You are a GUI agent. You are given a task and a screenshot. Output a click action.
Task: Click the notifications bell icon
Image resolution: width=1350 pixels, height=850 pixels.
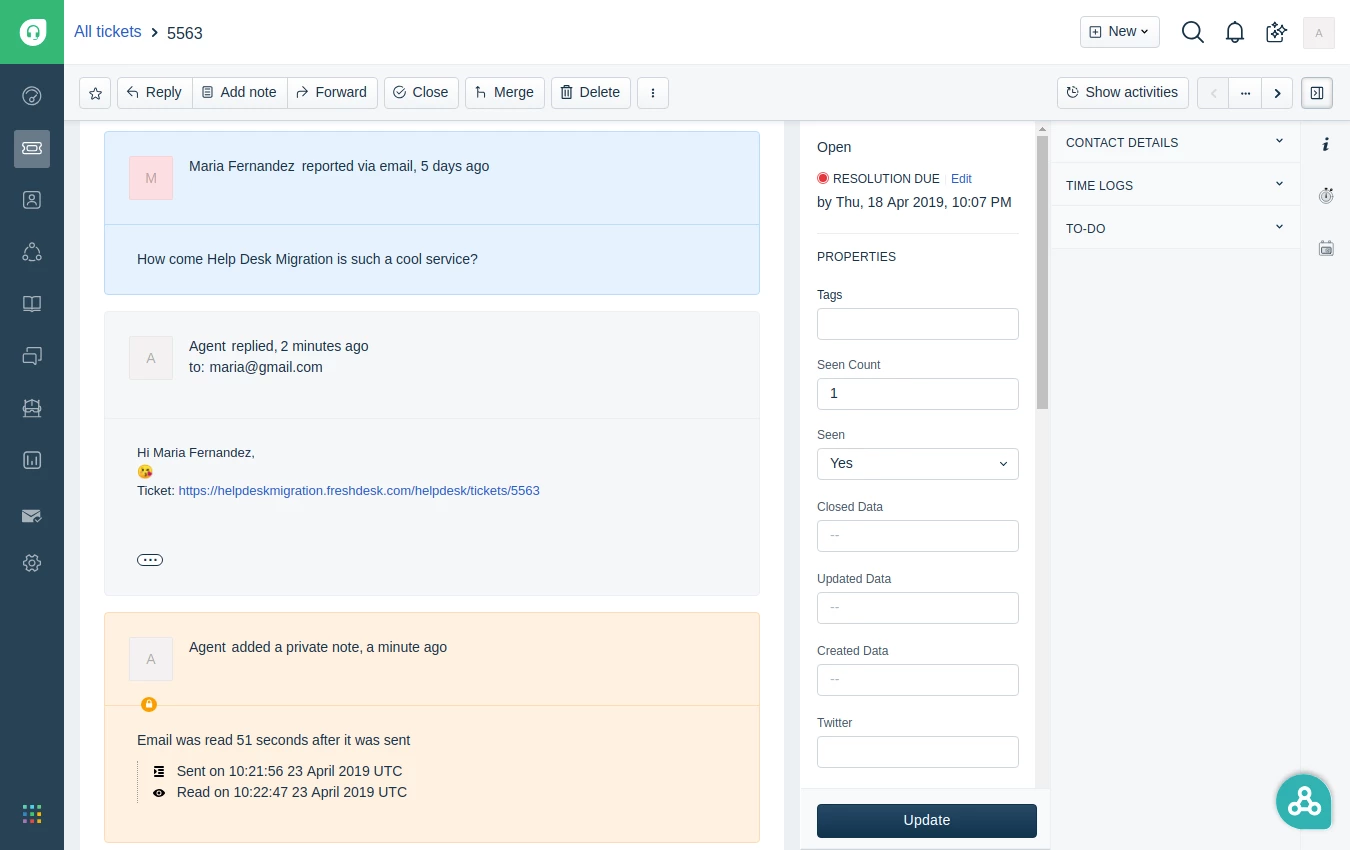[x=1235, y=32]
